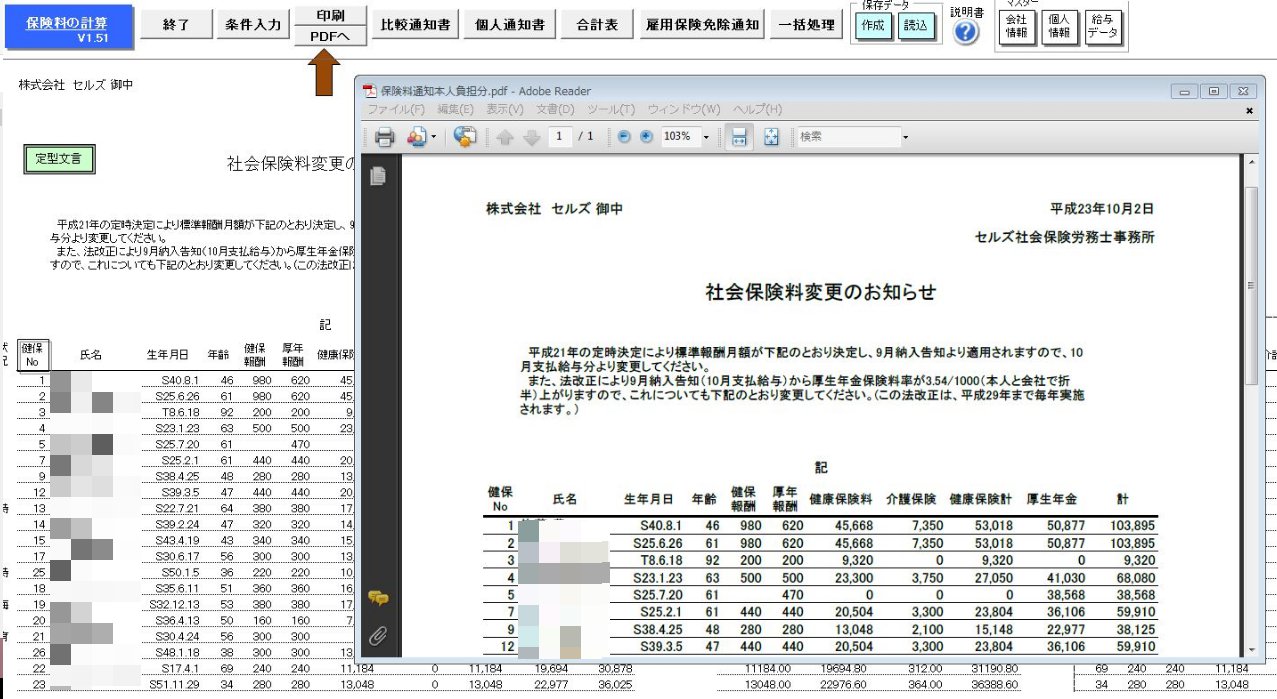This screenshot has height=699, width=1277.
Task: Open the 表示(V) menu
Action: (505, 109)
